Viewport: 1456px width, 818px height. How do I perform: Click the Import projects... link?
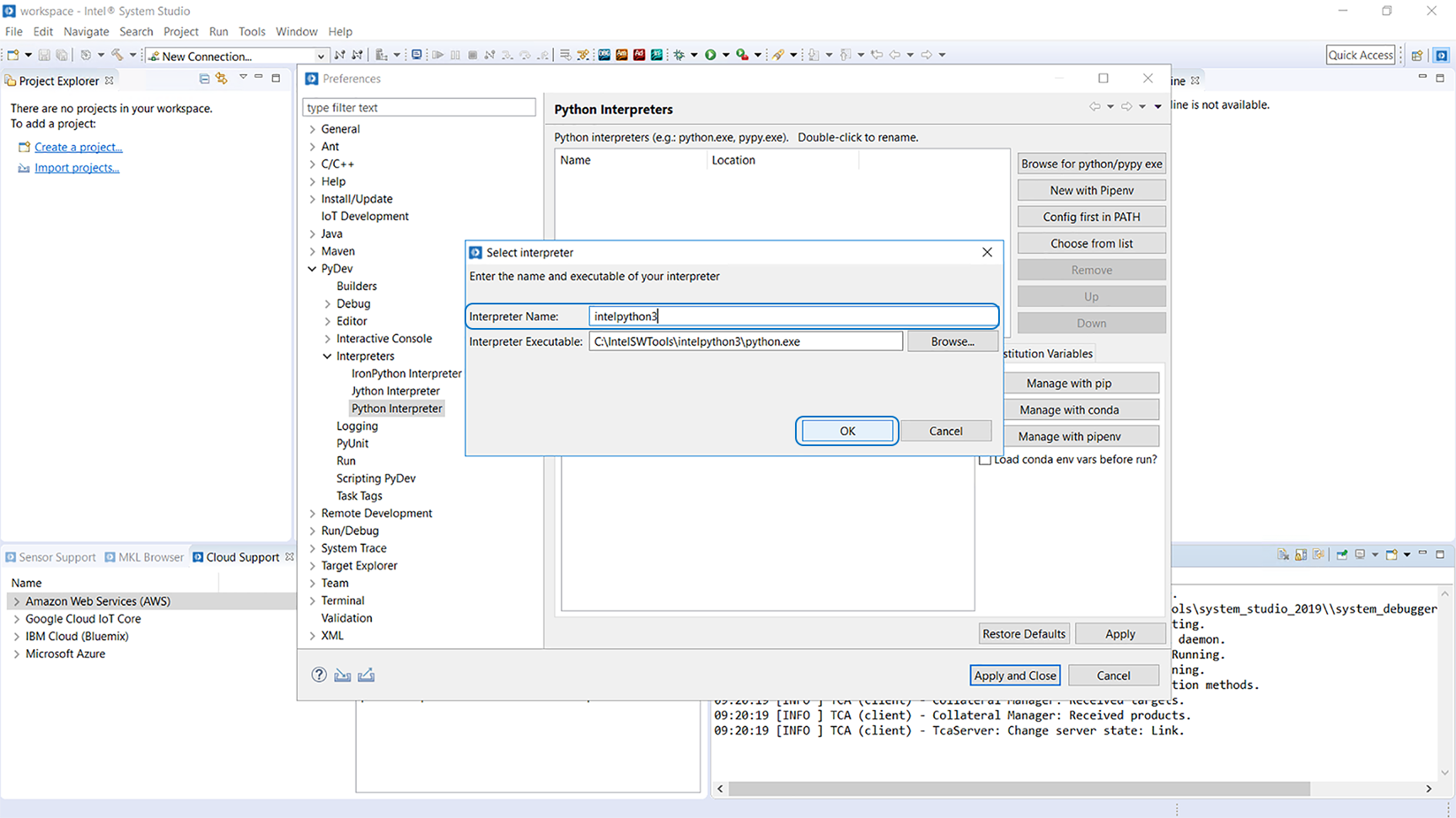[77, 168]
